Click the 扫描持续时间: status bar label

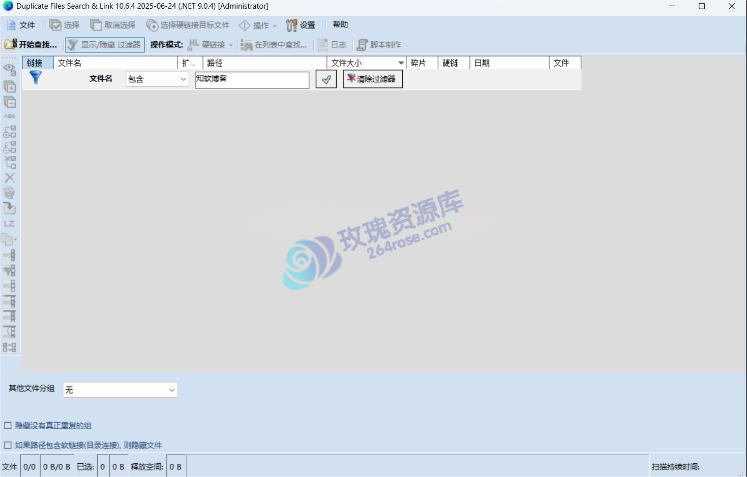[x=675, y=467]
